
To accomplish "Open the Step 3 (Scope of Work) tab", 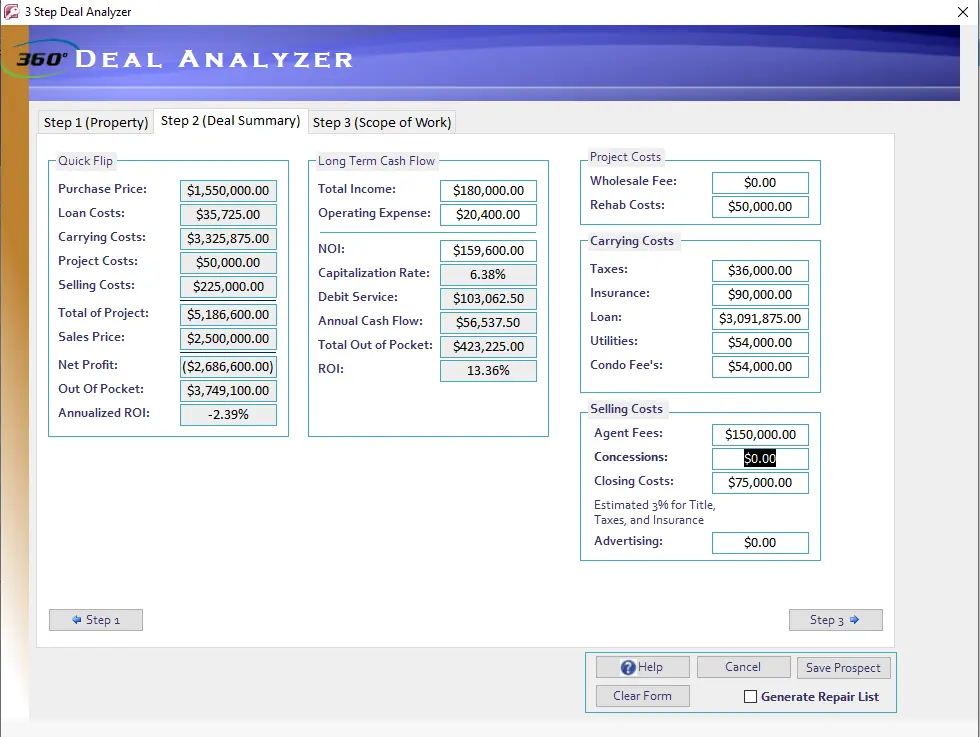I will click(382, 122).
